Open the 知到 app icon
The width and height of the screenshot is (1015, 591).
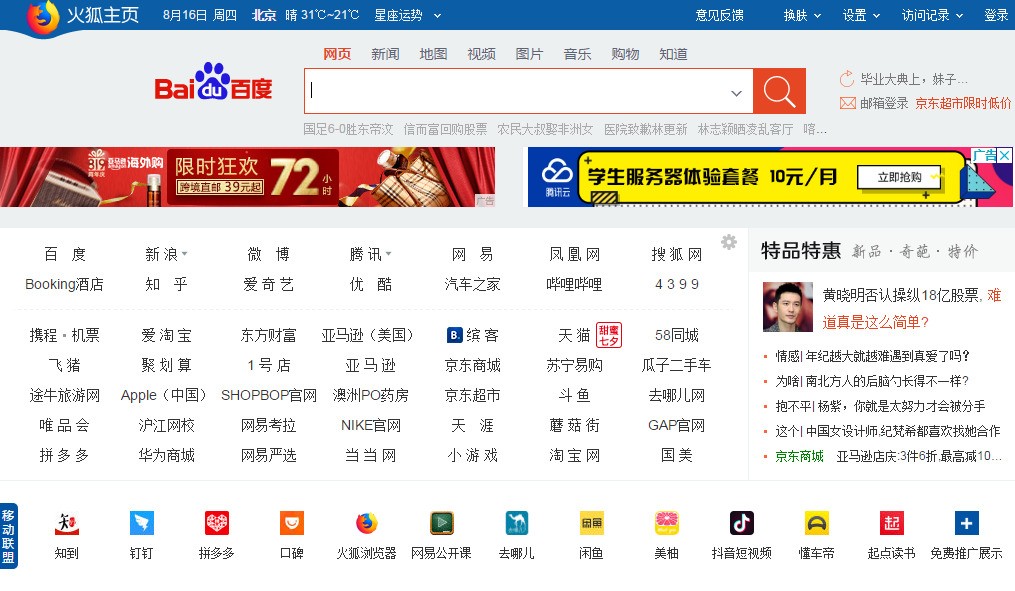click(66, 524)
